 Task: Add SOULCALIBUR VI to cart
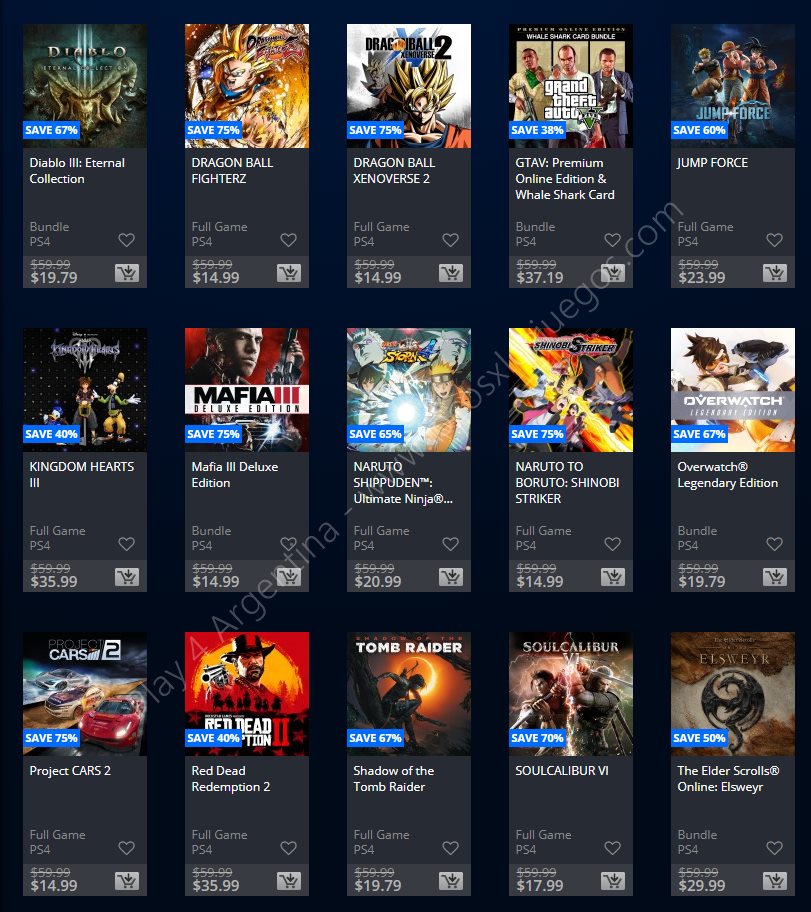tap(613, 881)
